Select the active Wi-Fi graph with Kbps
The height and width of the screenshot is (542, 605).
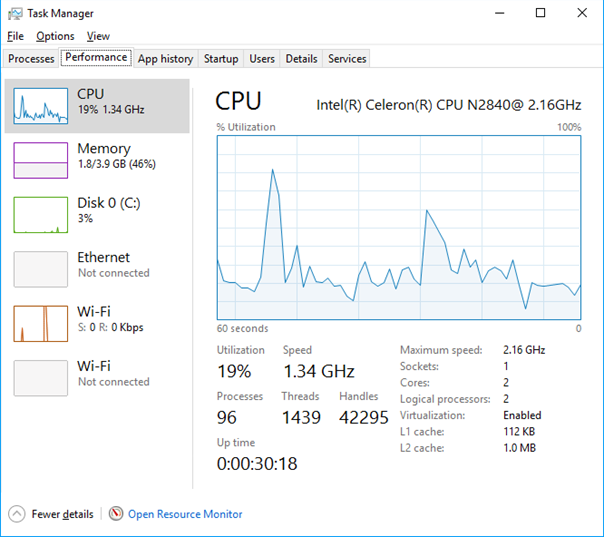click(40, 323)
